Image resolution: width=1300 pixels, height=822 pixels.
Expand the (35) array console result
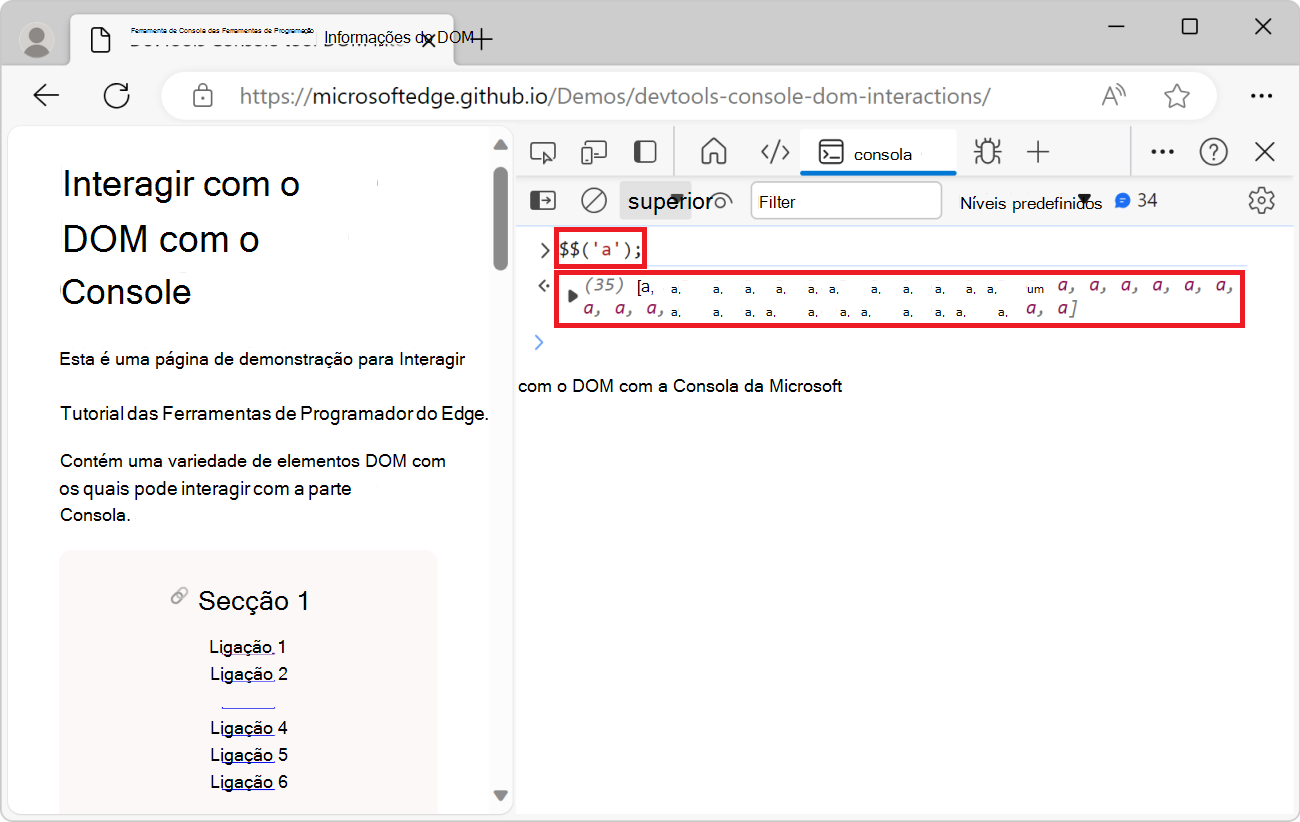click(x=573, y=295)
